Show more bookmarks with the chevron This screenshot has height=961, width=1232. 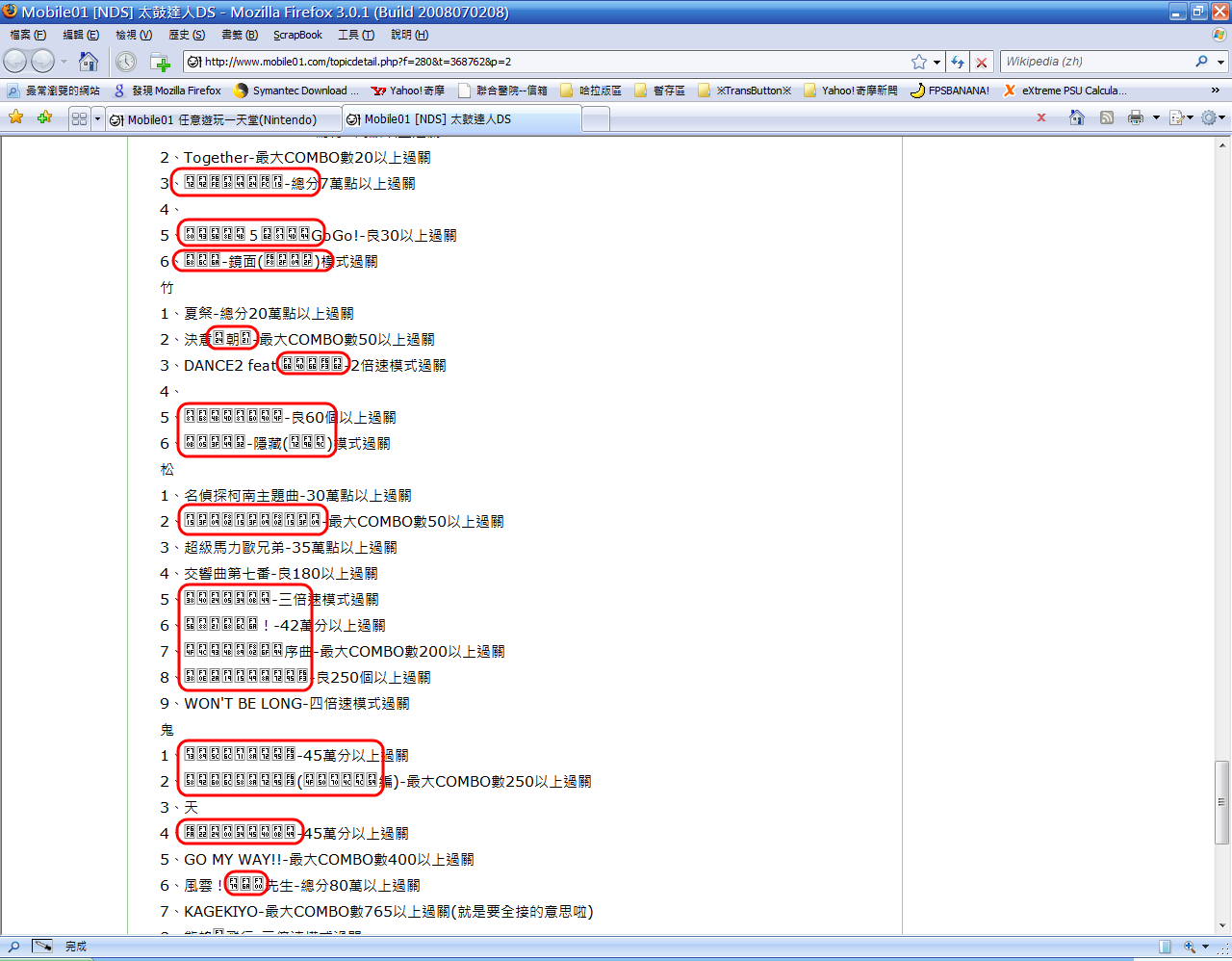coord(1215,91)
